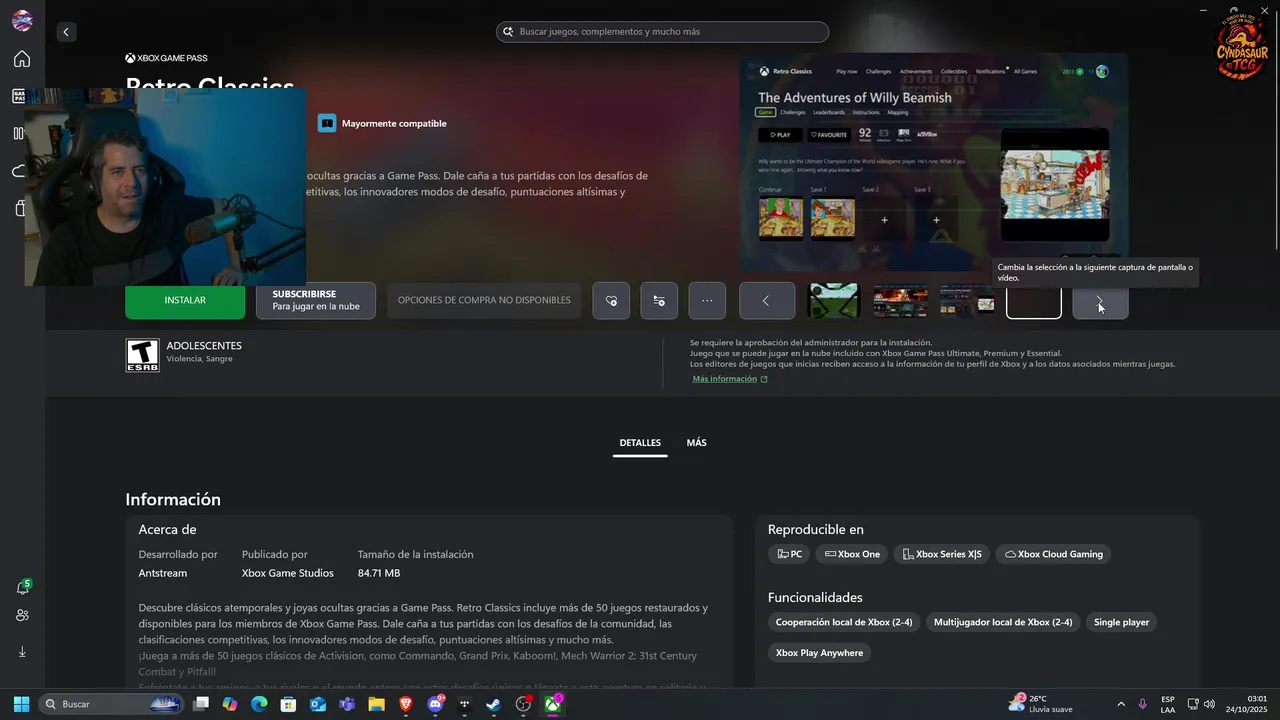Click Opciones de compra no disponibles button
This screenshot has height=720, width=1280.
(484, 300)
